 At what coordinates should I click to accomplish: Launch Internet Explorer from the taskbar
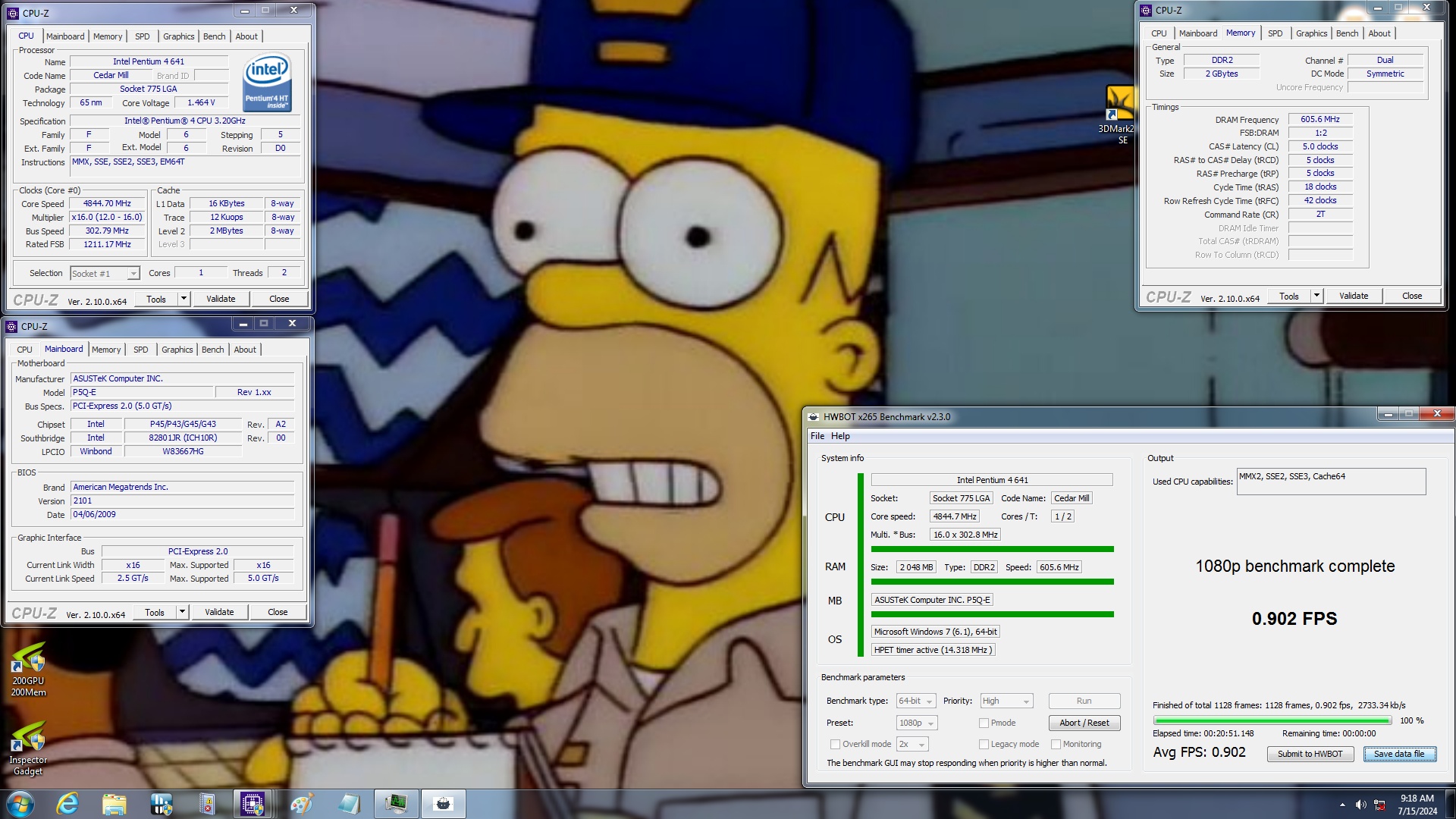click(67, 804)
